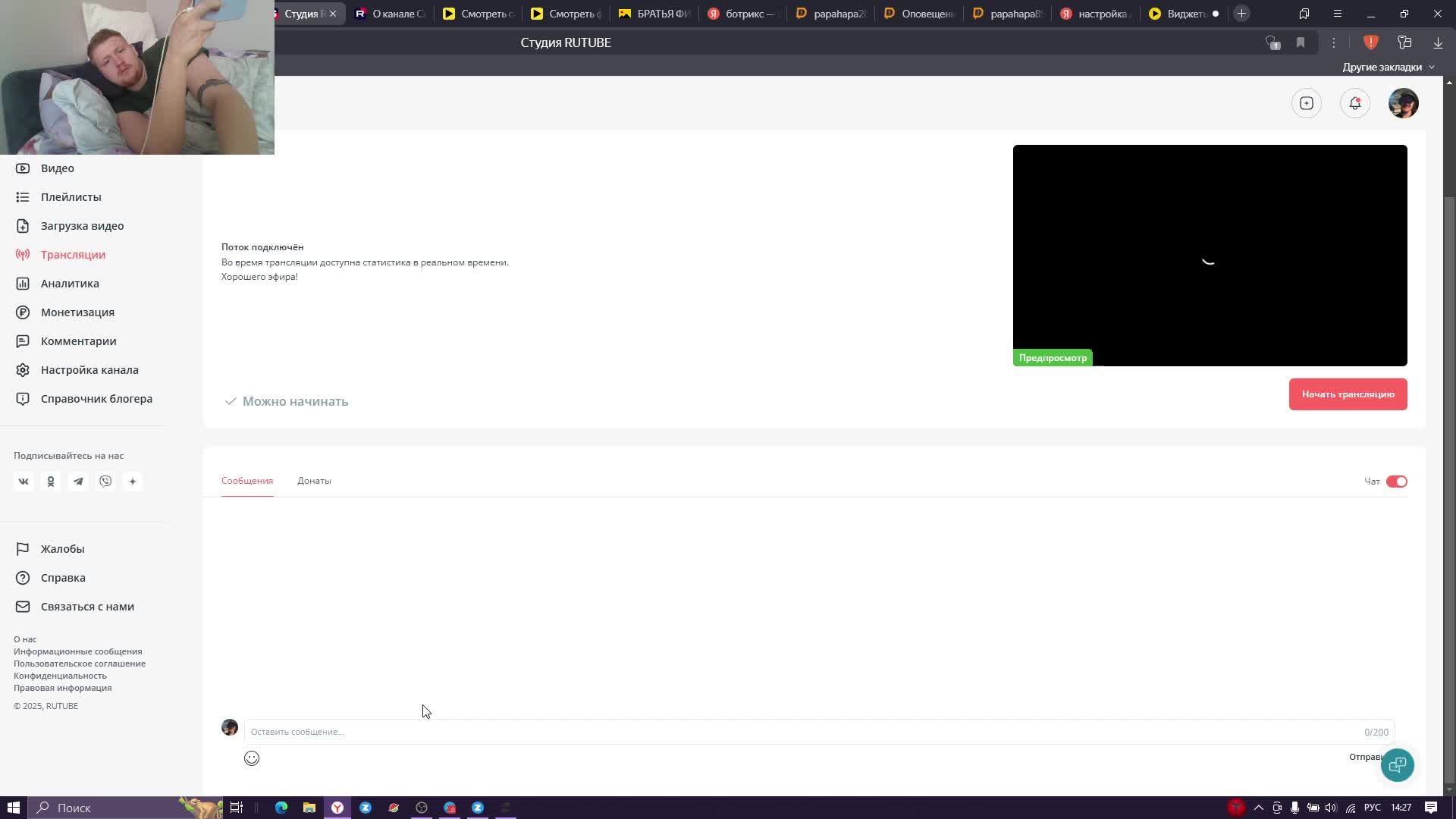
Task: Open Windows Поиск on the taskbar
Action: pyautogui.click(x=74, y=808)
